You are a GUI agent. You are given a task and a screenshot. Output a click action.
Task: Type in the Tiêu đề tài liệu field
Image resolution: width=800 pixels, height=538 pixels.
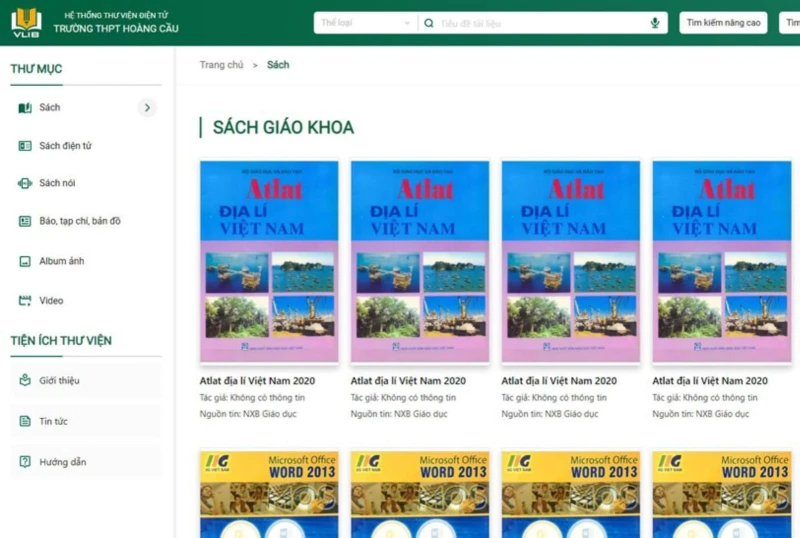point(540,23)
